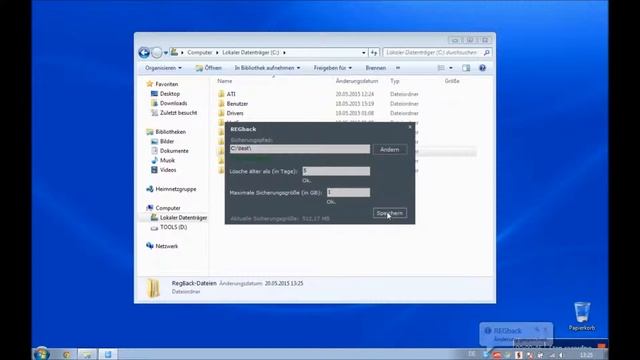Open the Bilder library

[162, 141]
